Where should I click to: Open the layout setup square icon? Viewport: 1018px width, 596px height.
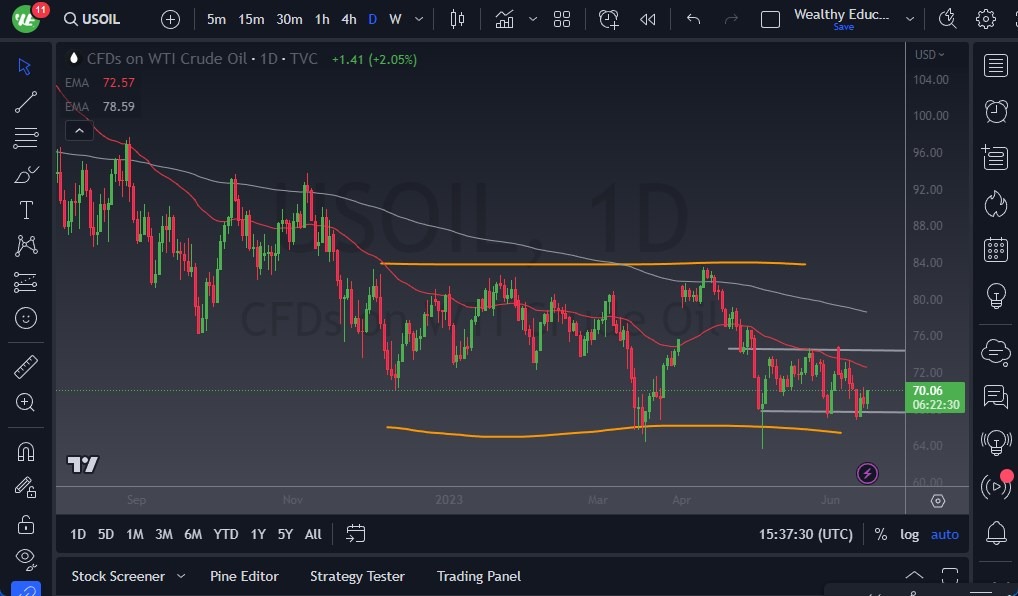(x=770, y=19)
